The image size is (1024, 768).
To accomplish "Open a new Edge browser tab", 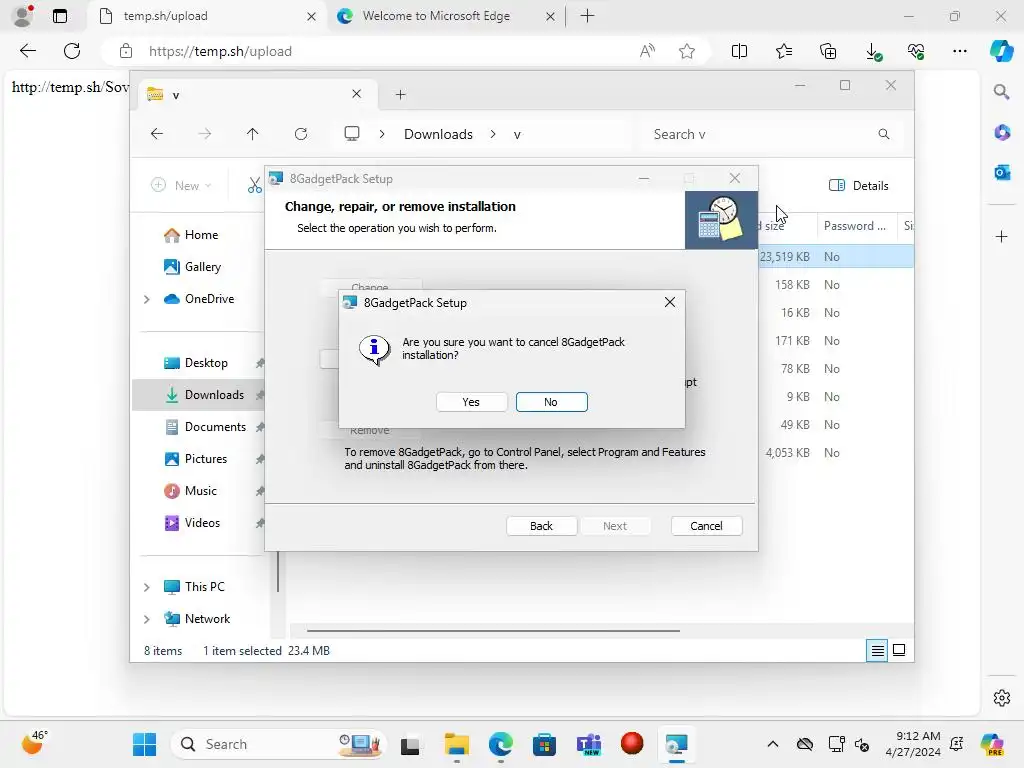I will point(587,16).
